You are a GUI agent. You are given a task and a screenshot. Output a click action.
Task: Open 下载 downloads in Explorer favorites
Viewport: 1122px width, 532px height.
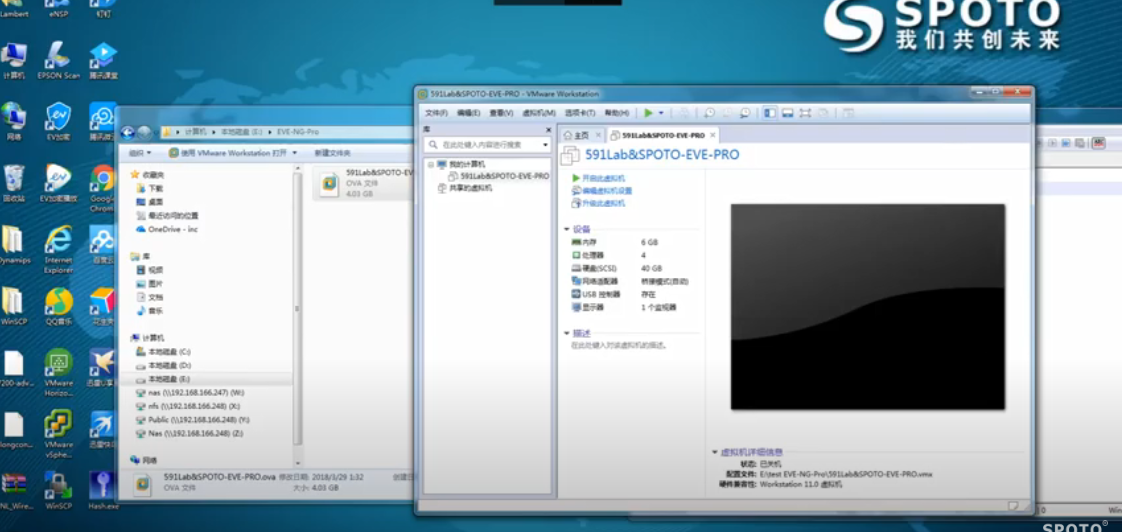click(150, 188)
